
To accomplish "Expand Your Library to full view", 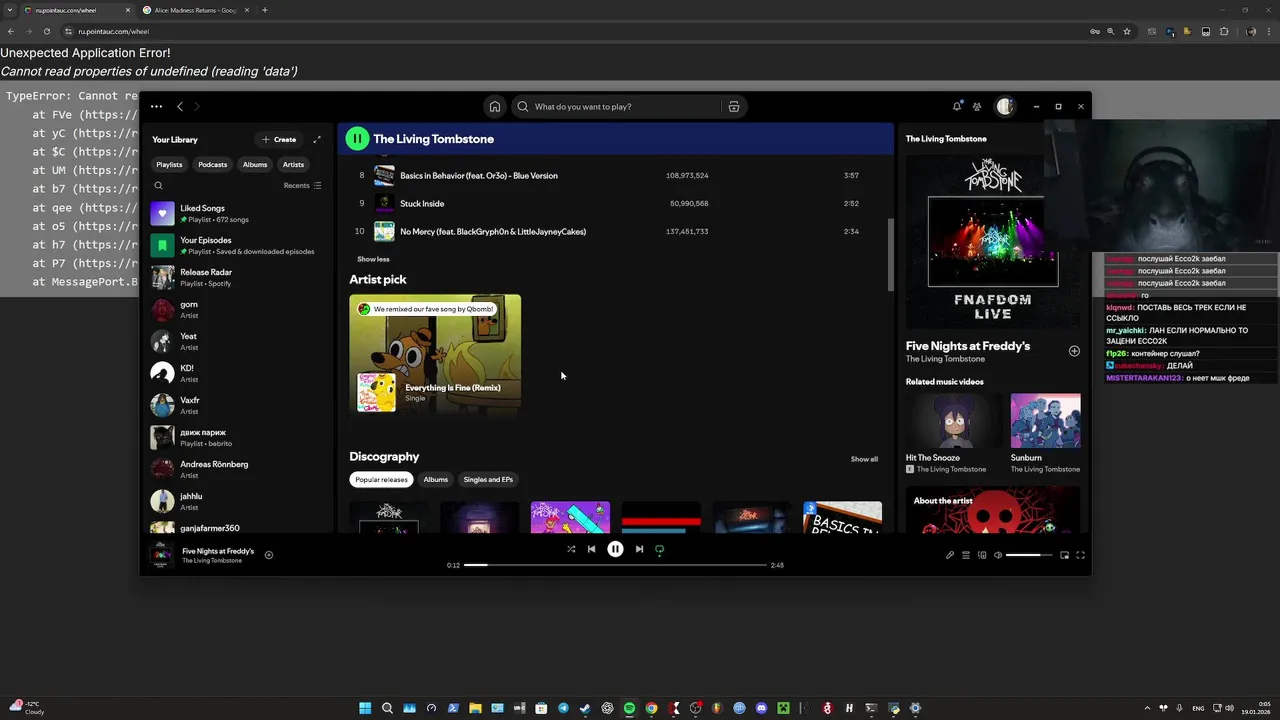I will pyautogui.click(x=317, y=140).
